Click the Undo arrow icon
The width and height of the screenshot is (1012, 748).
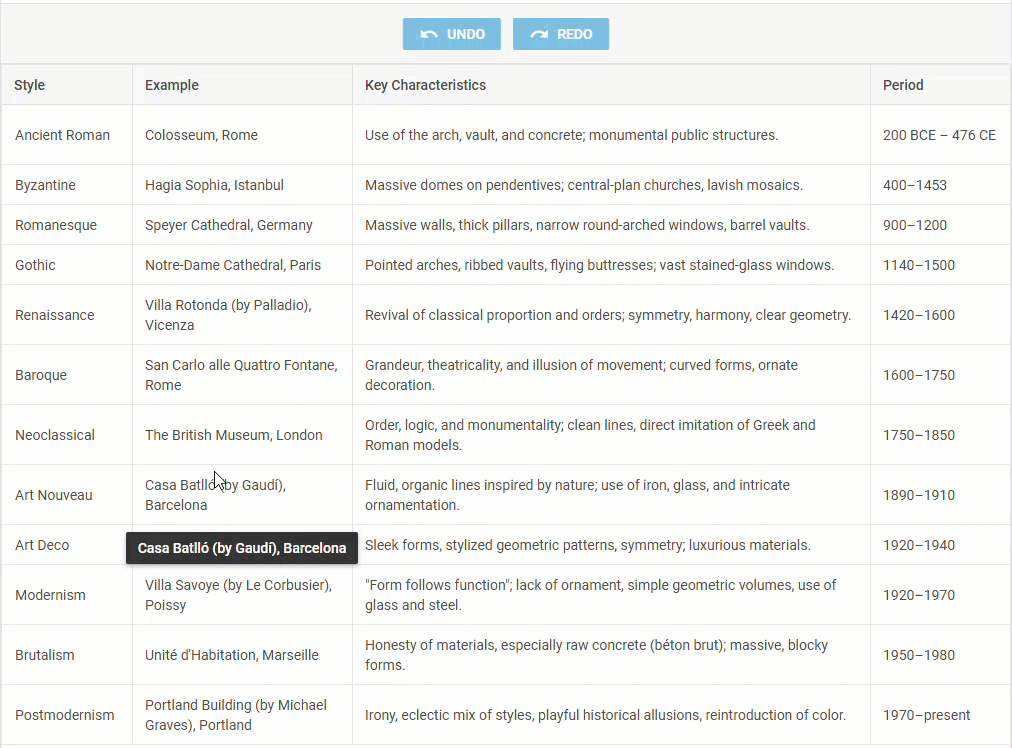click(429, 34)
